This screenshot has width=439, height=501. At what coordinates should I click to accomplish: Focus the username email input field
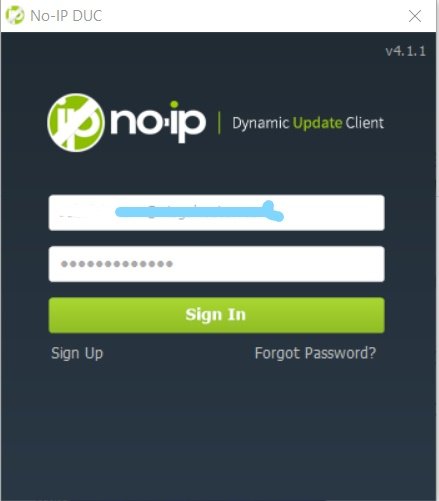[217, 213]
